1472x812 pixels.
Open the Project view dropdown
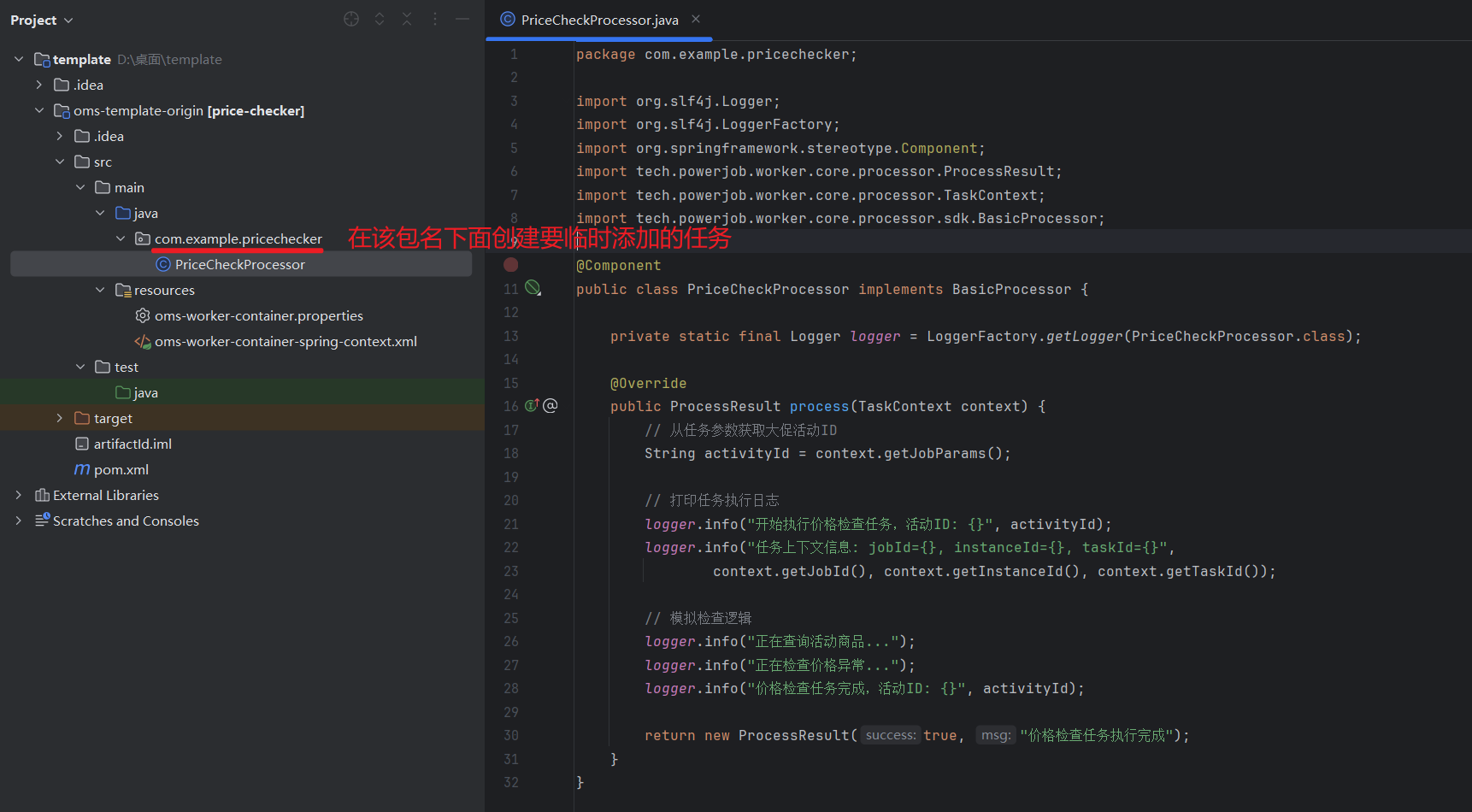(42, 20)
